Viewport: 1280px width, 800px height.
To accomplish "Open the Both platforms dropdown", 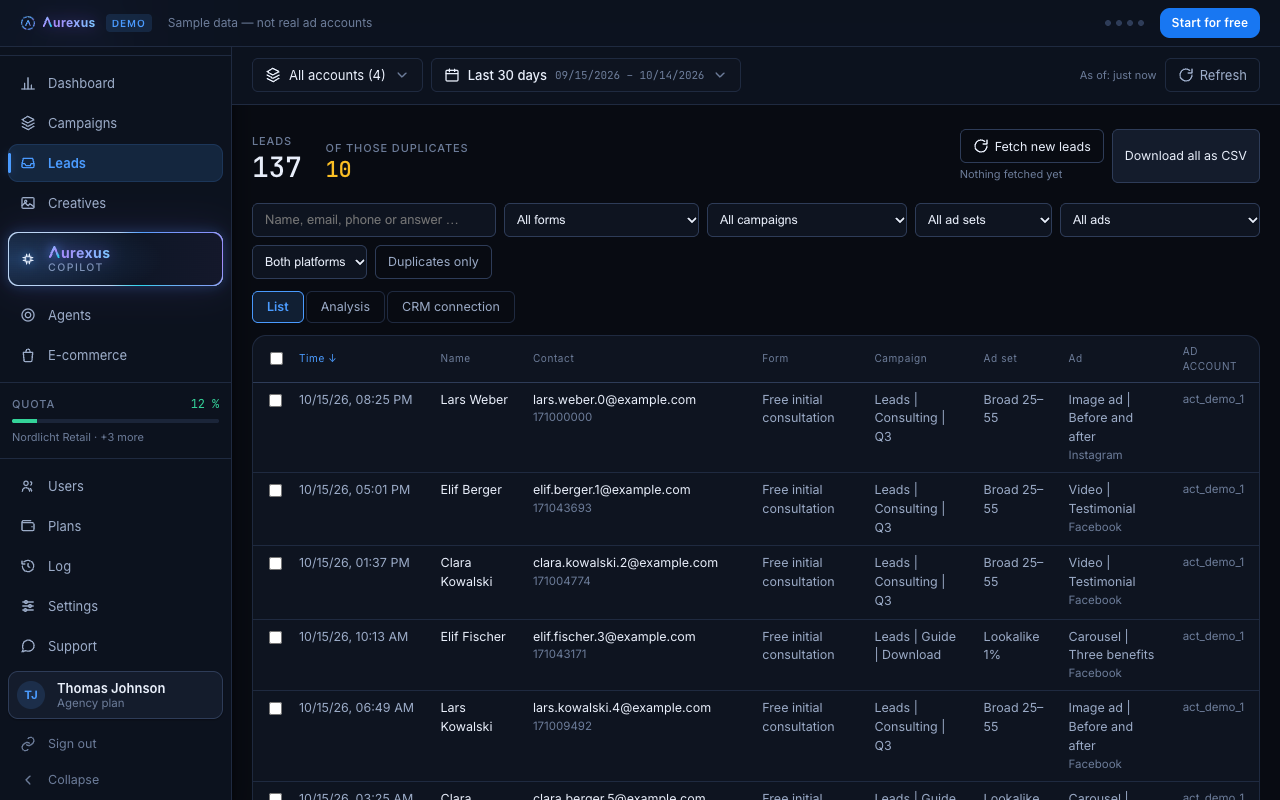I will point(309,262).
